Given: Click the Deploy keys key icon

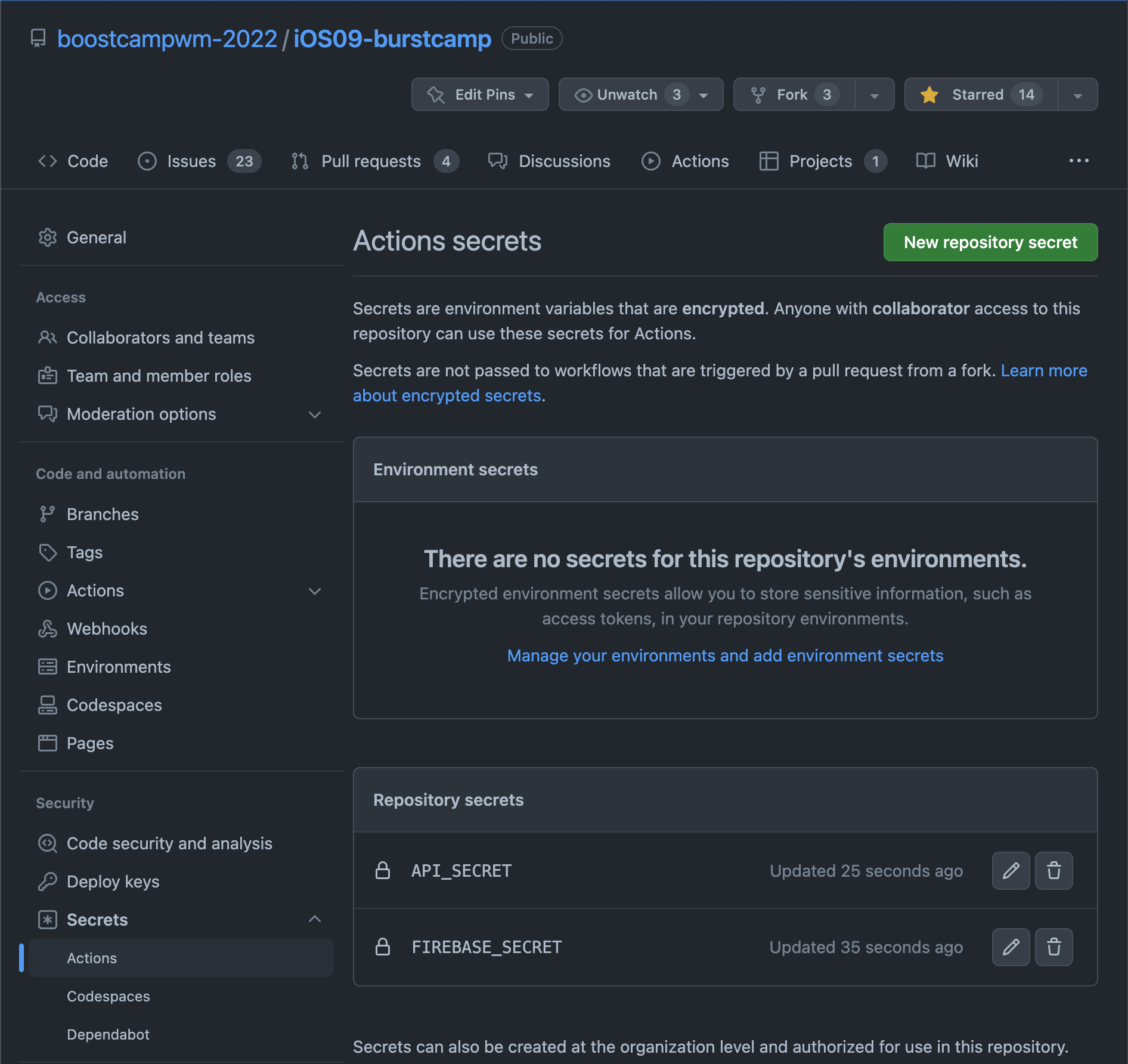Looking at the screenshot, I should pos(48,881).
